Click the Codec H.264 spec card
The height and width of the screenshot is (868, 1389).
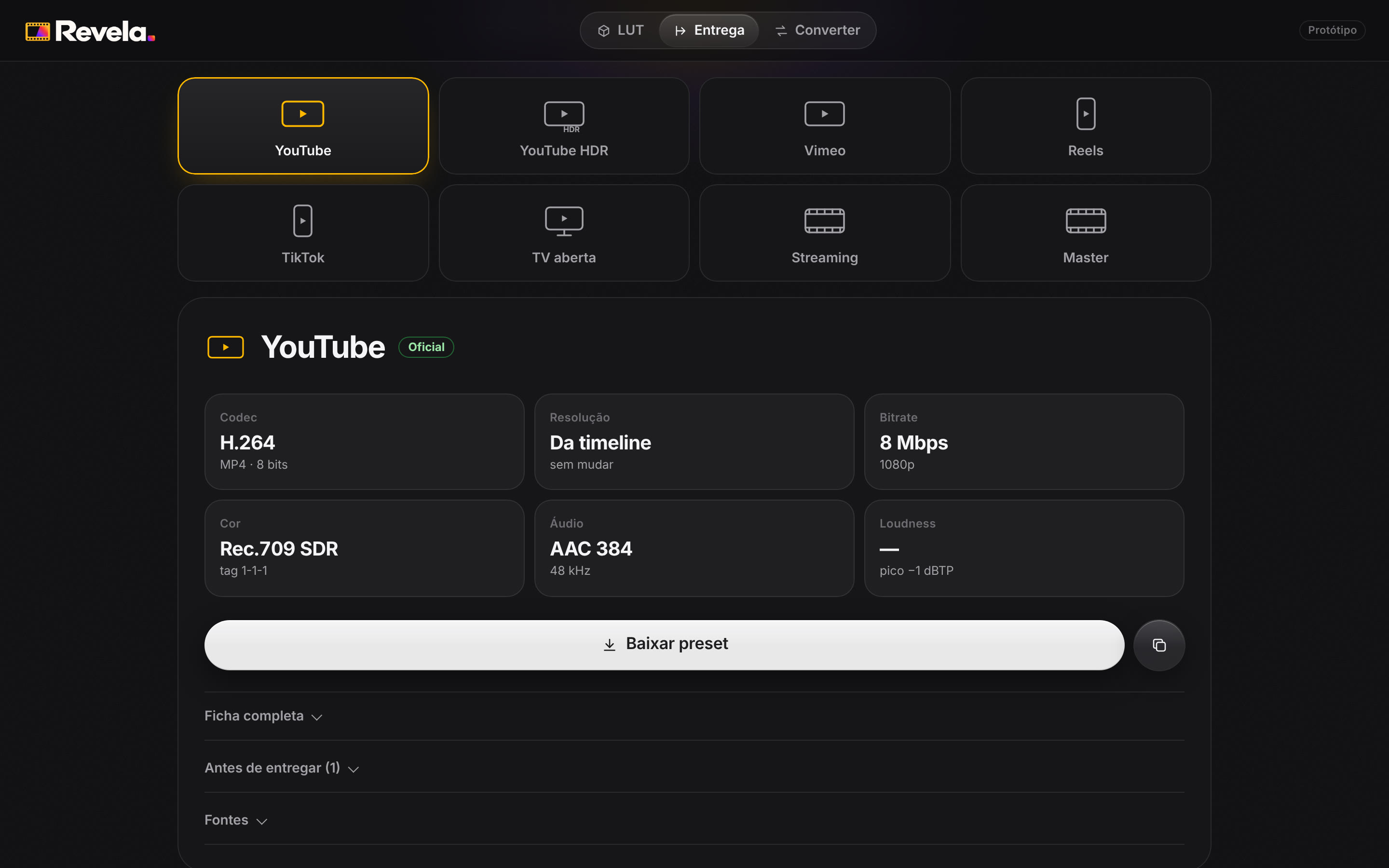[x=365, y=441]
